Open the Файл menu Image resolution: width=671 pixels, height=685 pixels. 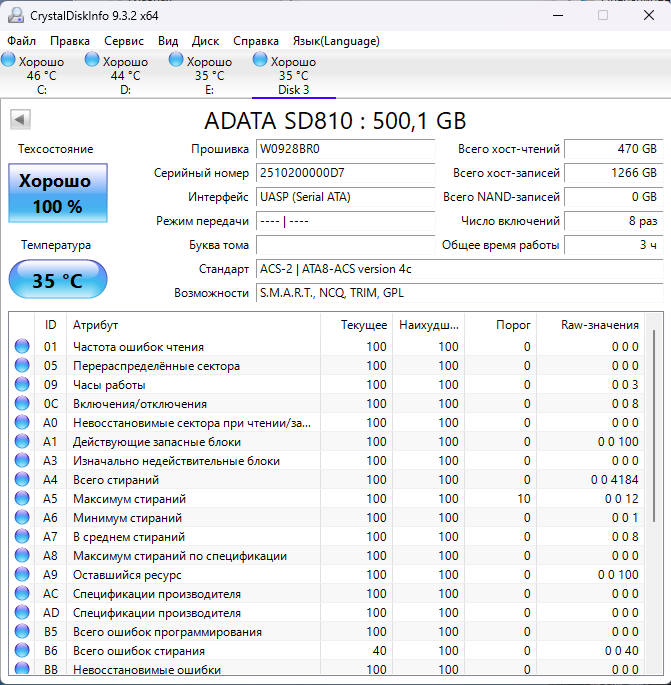[x=21, y=41]
